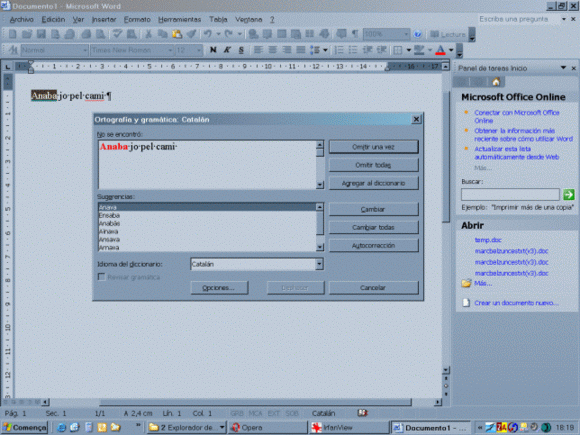This screenshot has height=435, width=580.
Task: Open the Edición menu
Action: pos(53,20)
